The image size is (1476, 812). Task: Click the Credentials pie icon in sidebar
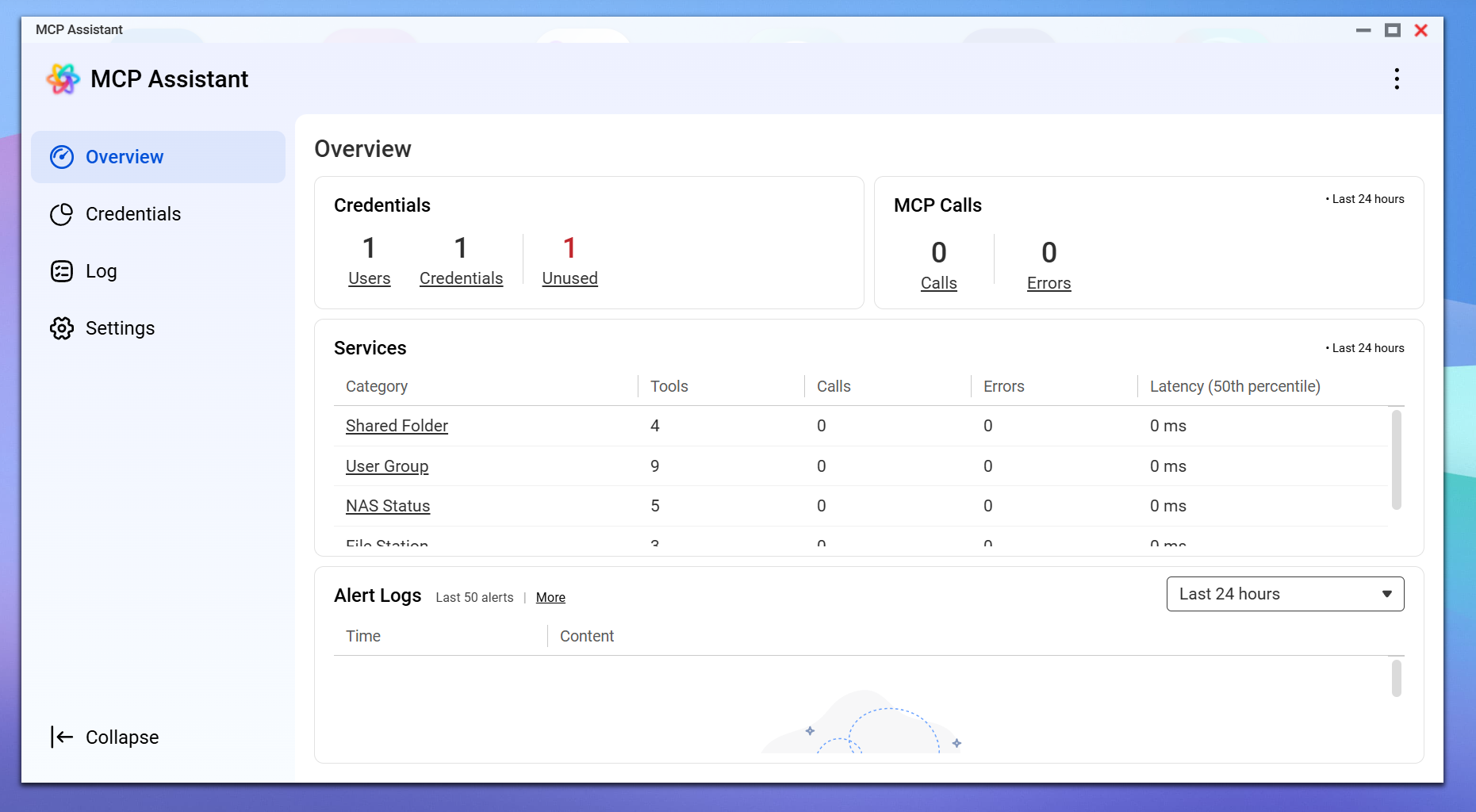pos(62,214)
